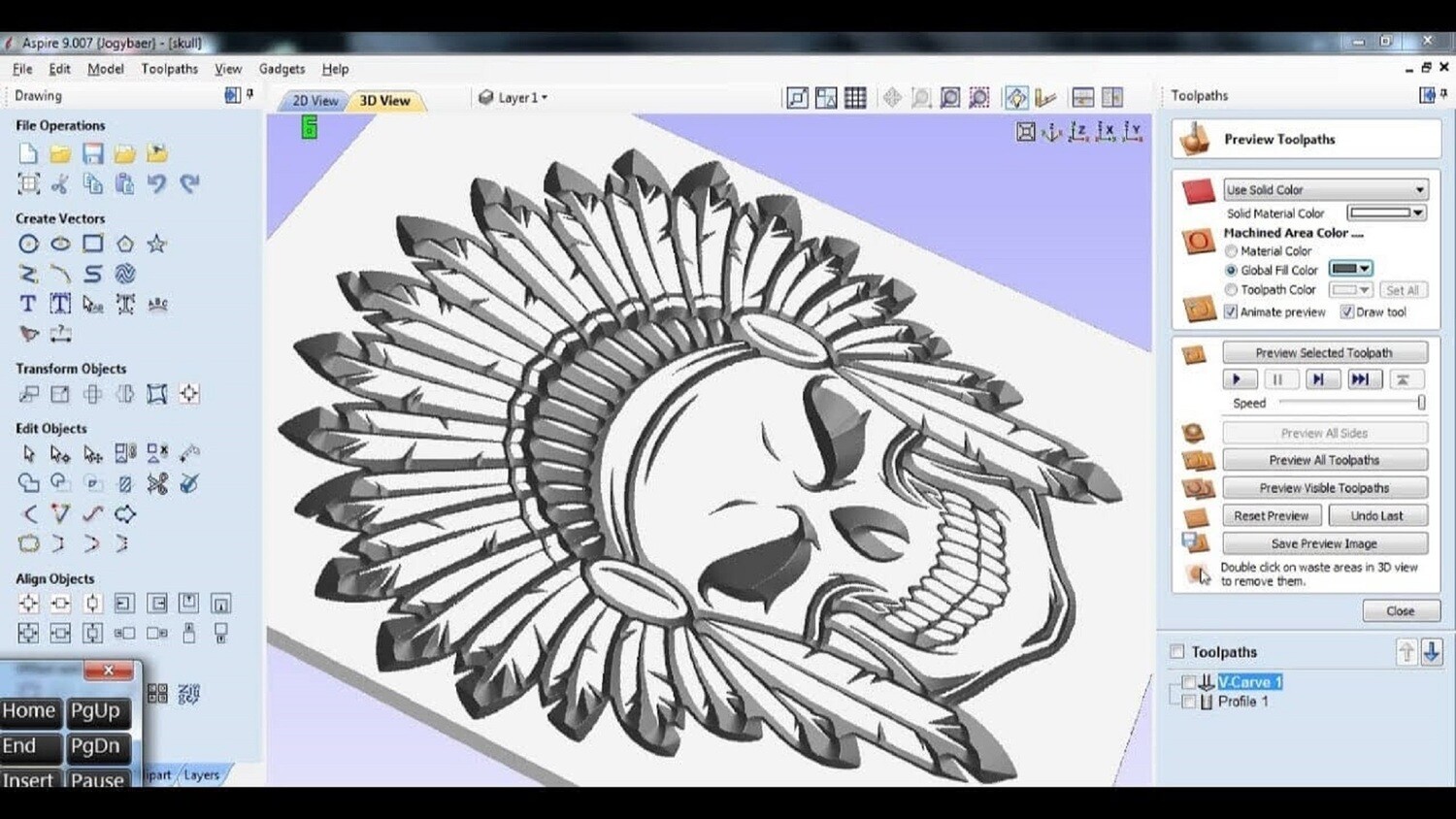Enable the Draw tool checkbox

pyautogui.click(x=1346, y=311)
